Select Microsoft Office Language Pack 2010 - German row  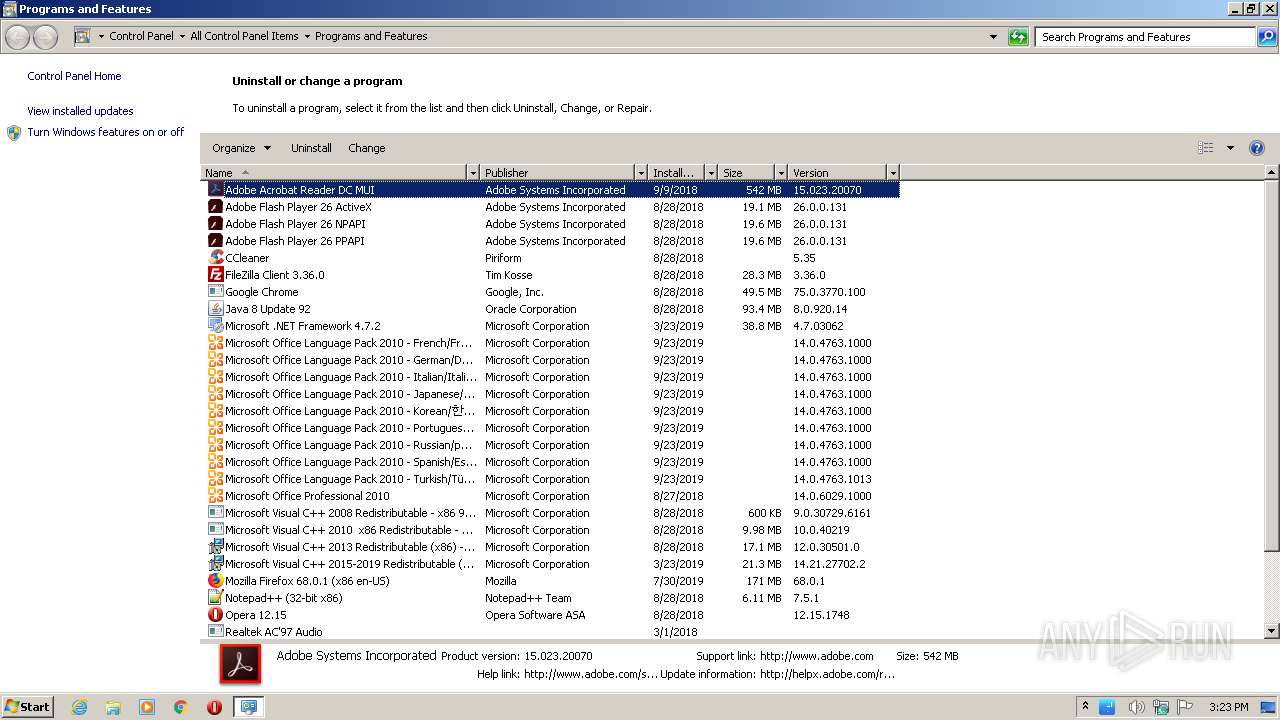click(552, 360)
